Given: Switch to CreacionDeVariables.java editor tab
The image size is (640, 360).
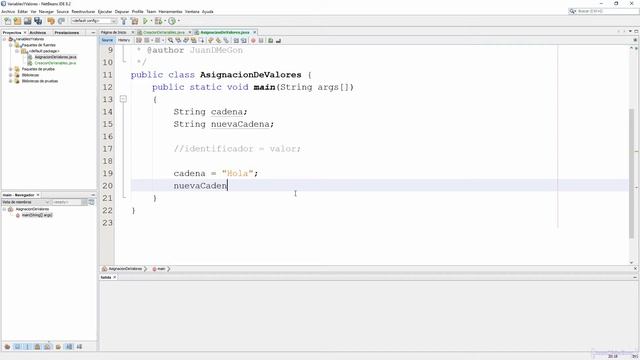Looking at the screenshot, I should click(x=164, y=32).
